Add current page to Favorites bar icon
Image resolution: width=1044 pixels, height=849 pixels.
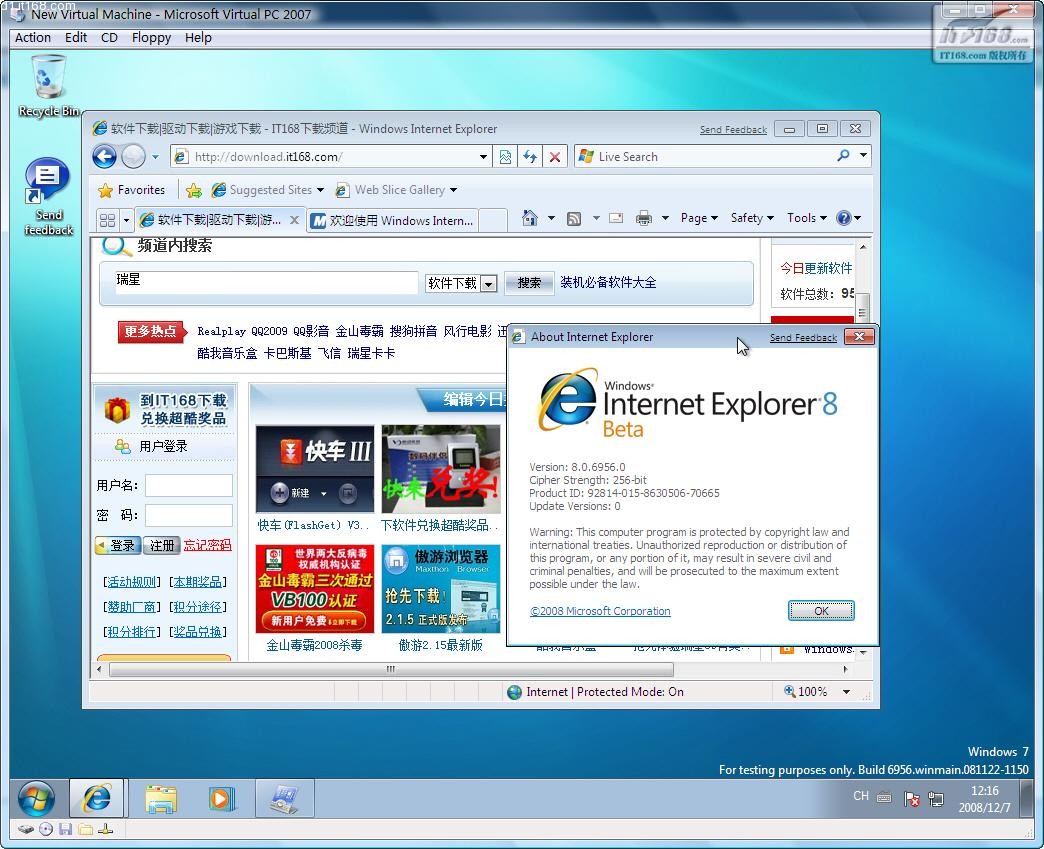194,190
